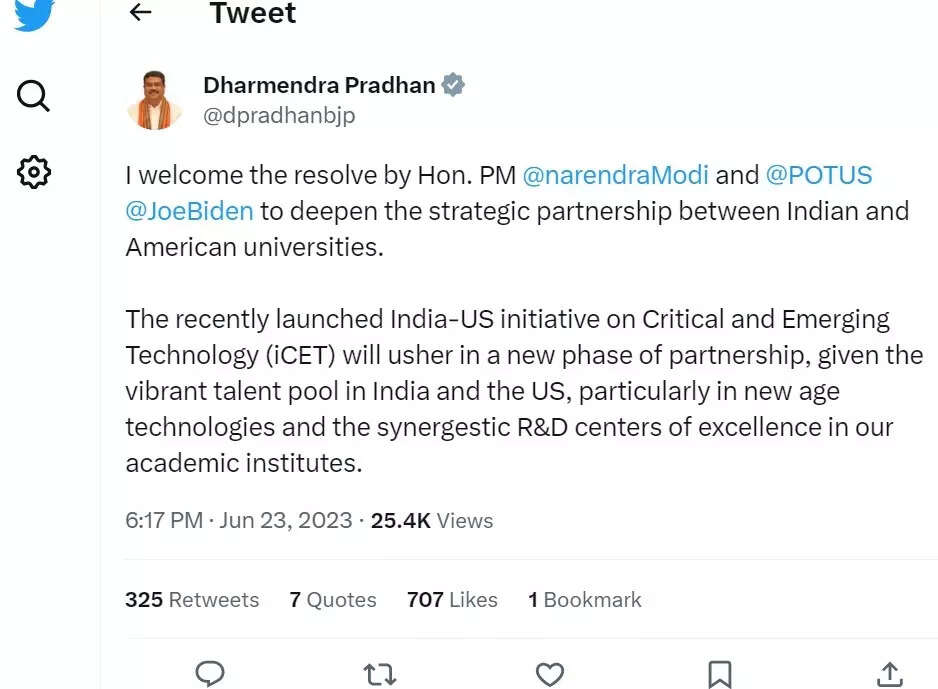Image resolution: width=938 pixels, height=689 pixels.
Task: View the 325 Retweets list
Action: (192, 599)
